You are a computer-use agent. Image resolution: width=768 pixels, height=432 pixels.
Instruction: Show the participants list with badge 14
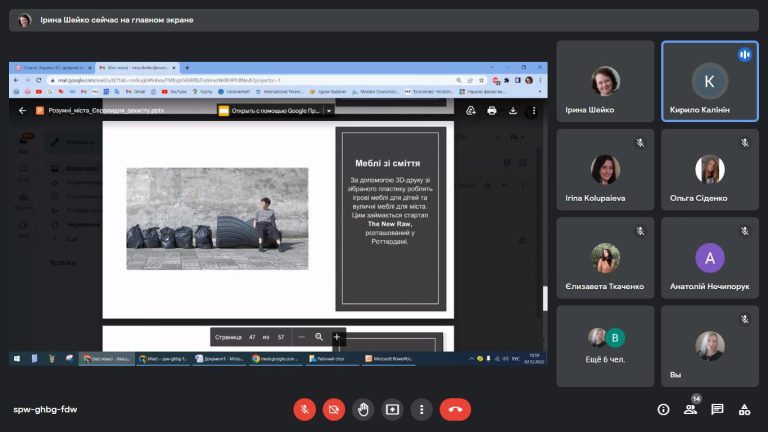pyautogui.click(x=691, y=409)
